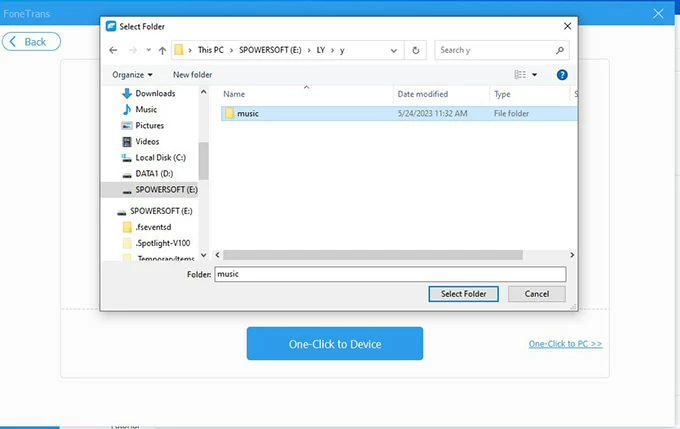680x429 pixels.
Task: Click the Cancel button
Action: click(537, 294)
